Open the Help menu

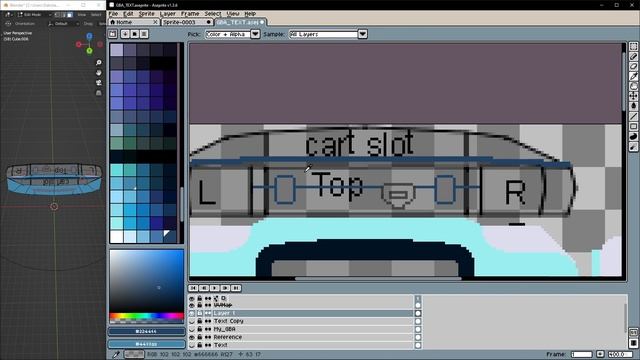[x=250, y=14]
